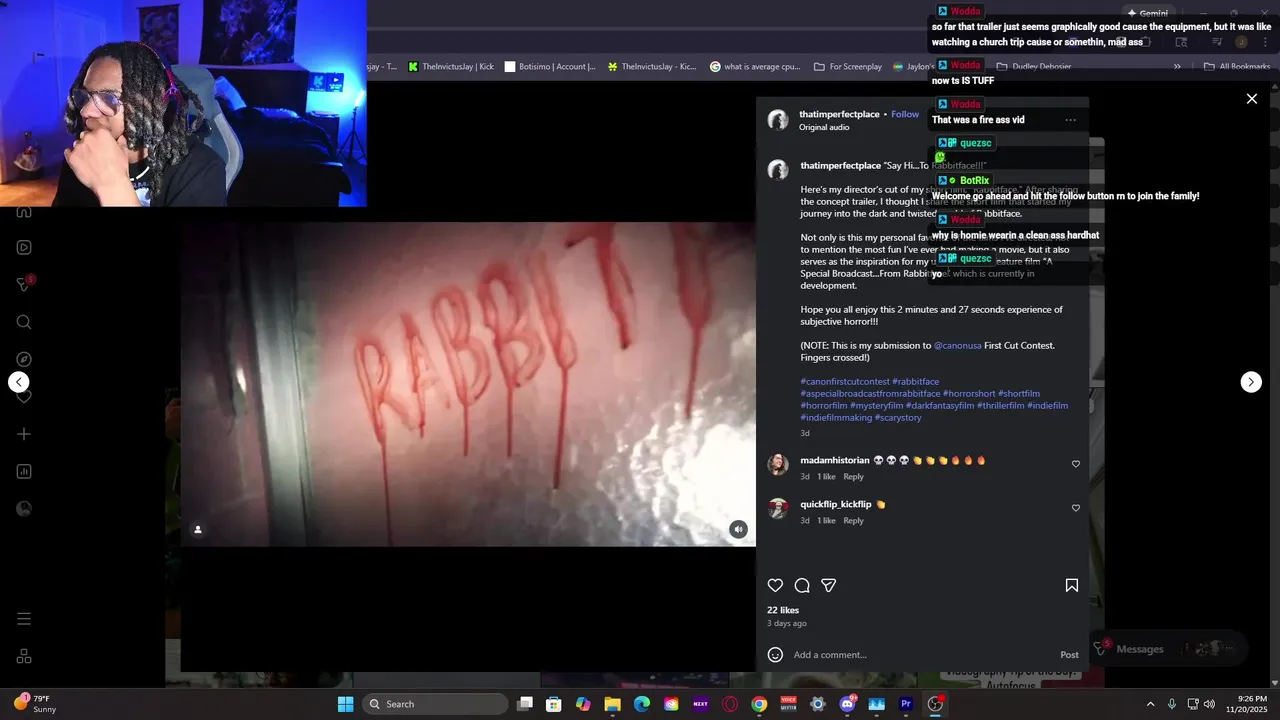Follow thatimperfectplace
1280x720 pixels.
click(905, 114)
